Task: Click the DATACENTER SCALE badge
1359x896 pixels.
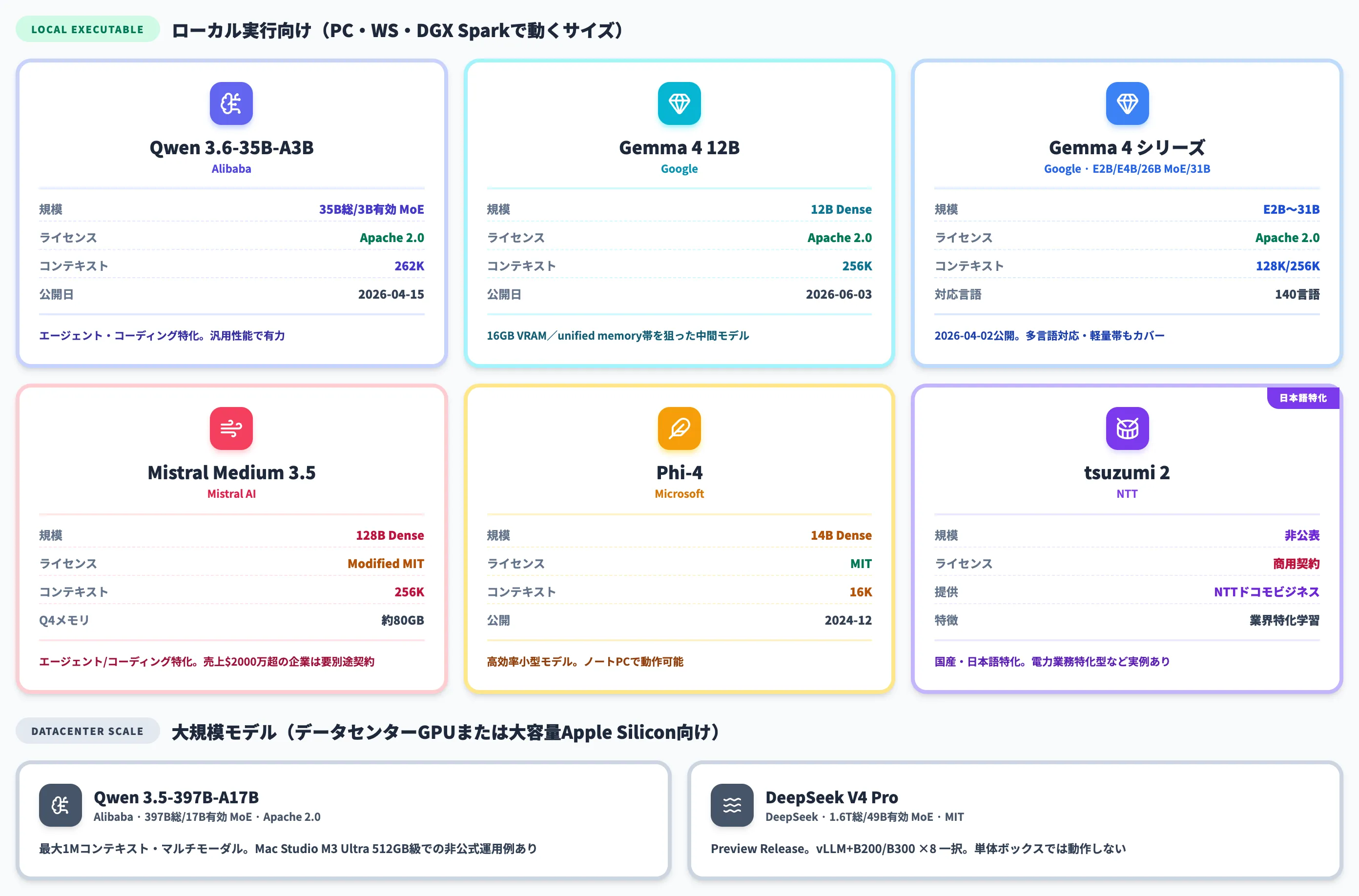Action: [87, 731]
